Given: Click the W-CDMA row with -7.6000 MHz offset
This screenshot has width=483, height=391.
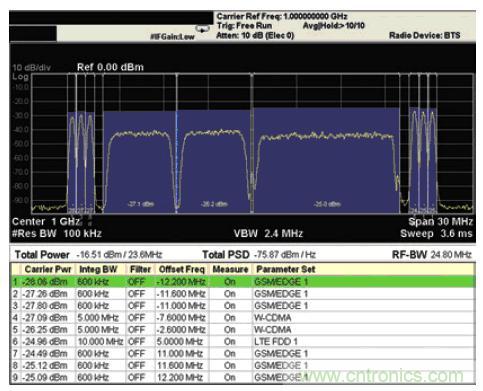Looking at the screenshot, I should (x=243, y=318).
